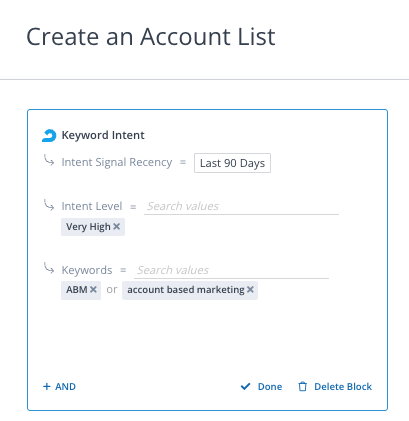
Task: Select the account based marketing tag text
Action: pyautogui.click(x=186, y=290)
